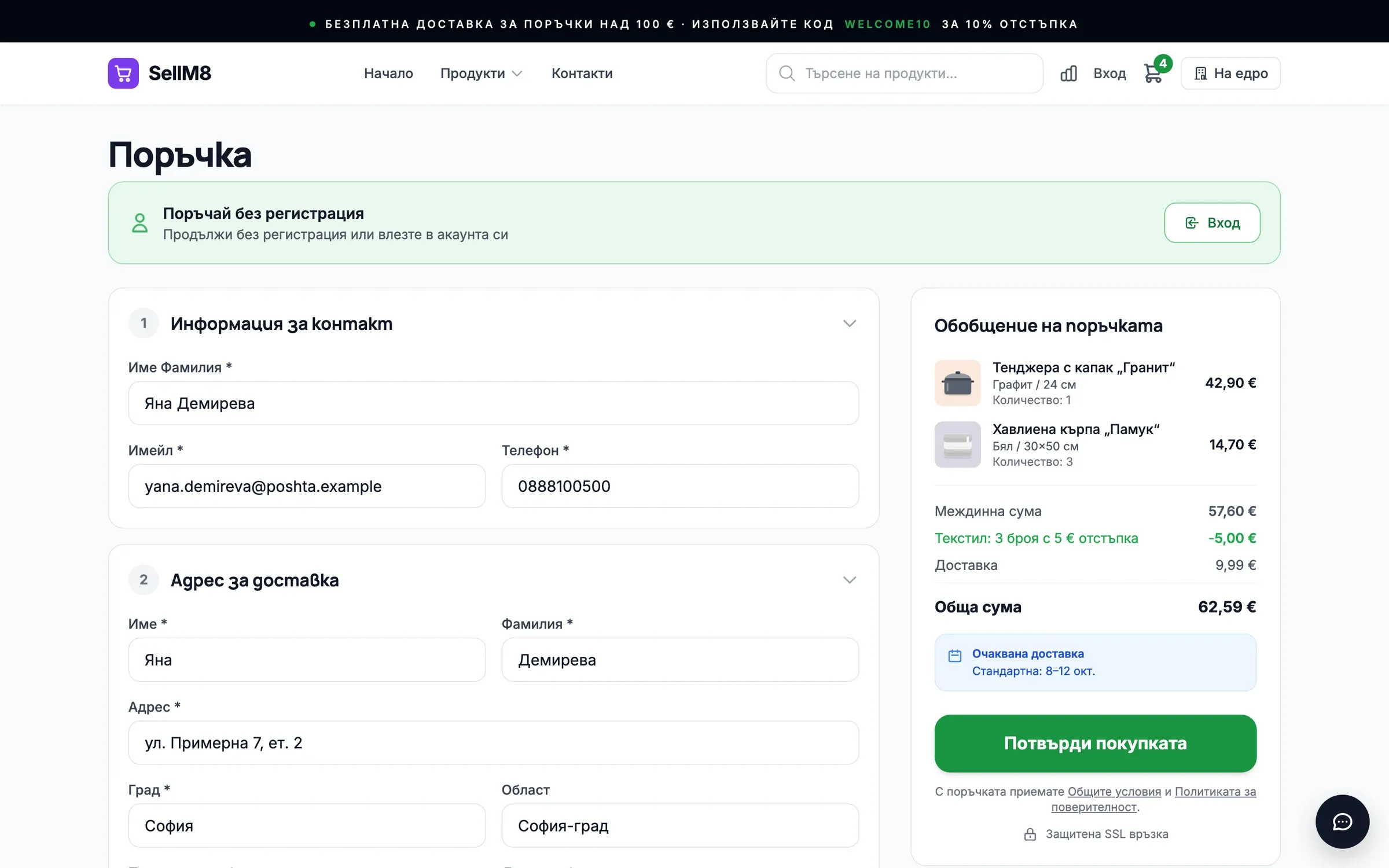The width and height of the screenshot is (1389, 868).
Task: Click the Поръчай без регистрация heading
Action: 263,214
